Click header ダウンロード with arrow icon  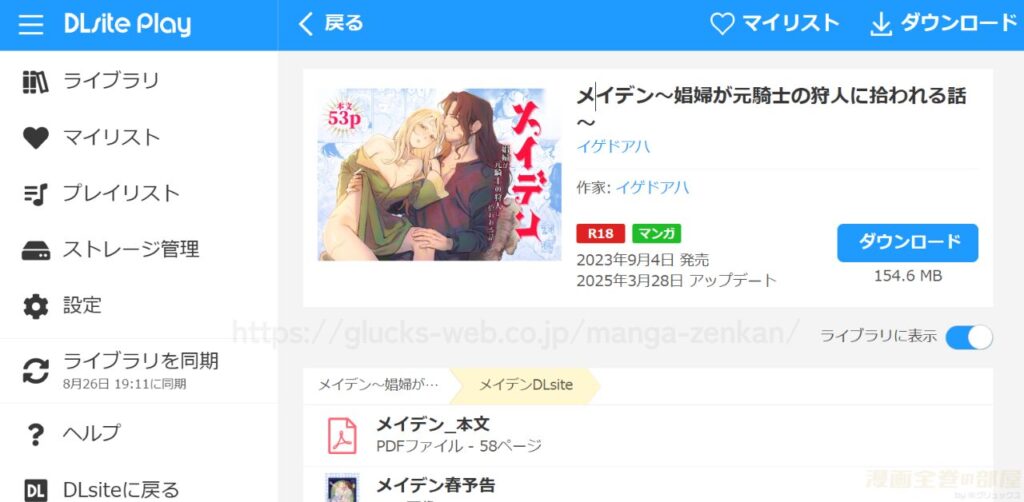click(944, 24)
